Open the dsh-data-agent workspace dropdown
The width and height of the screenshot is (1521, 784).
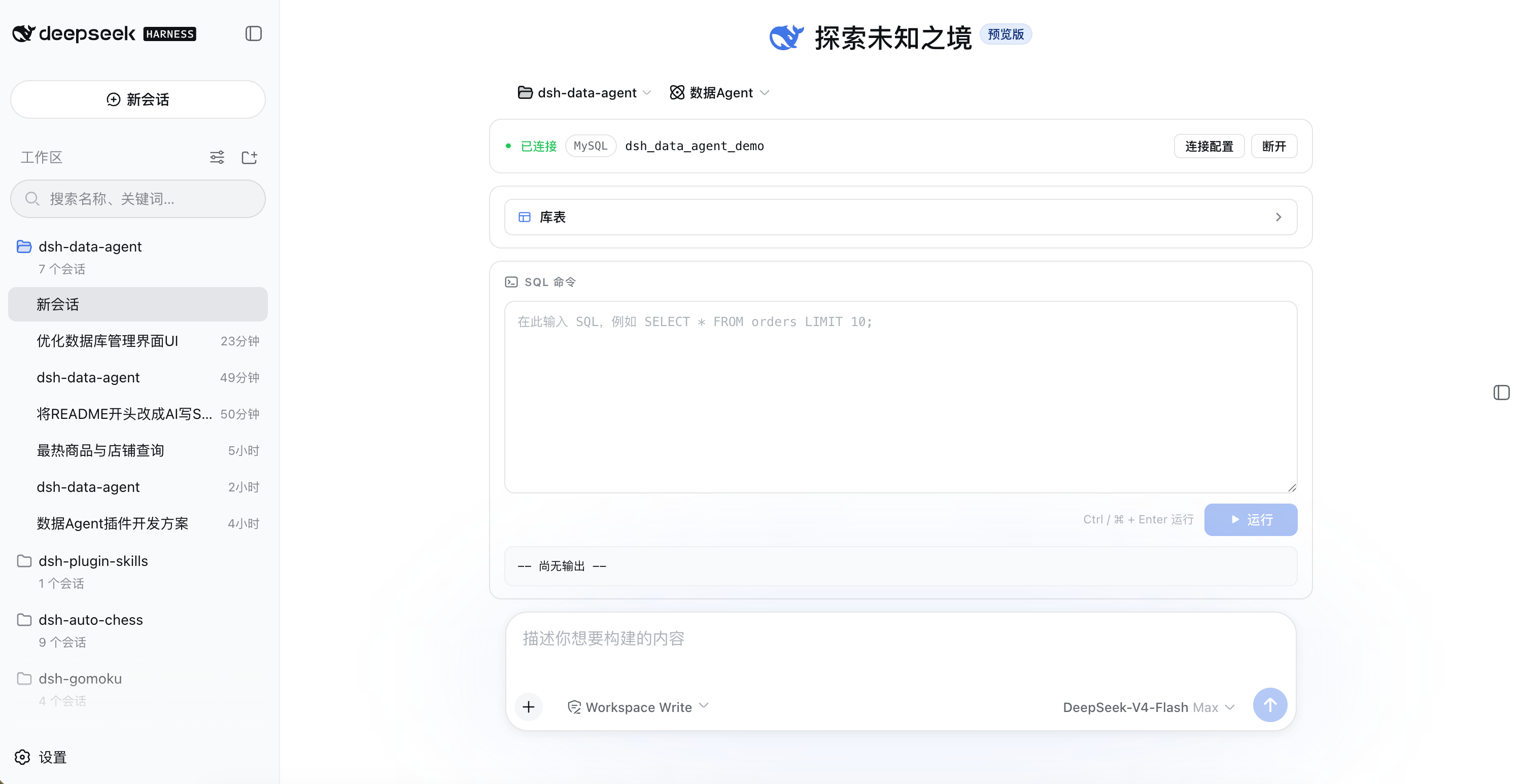coord(584,93)
